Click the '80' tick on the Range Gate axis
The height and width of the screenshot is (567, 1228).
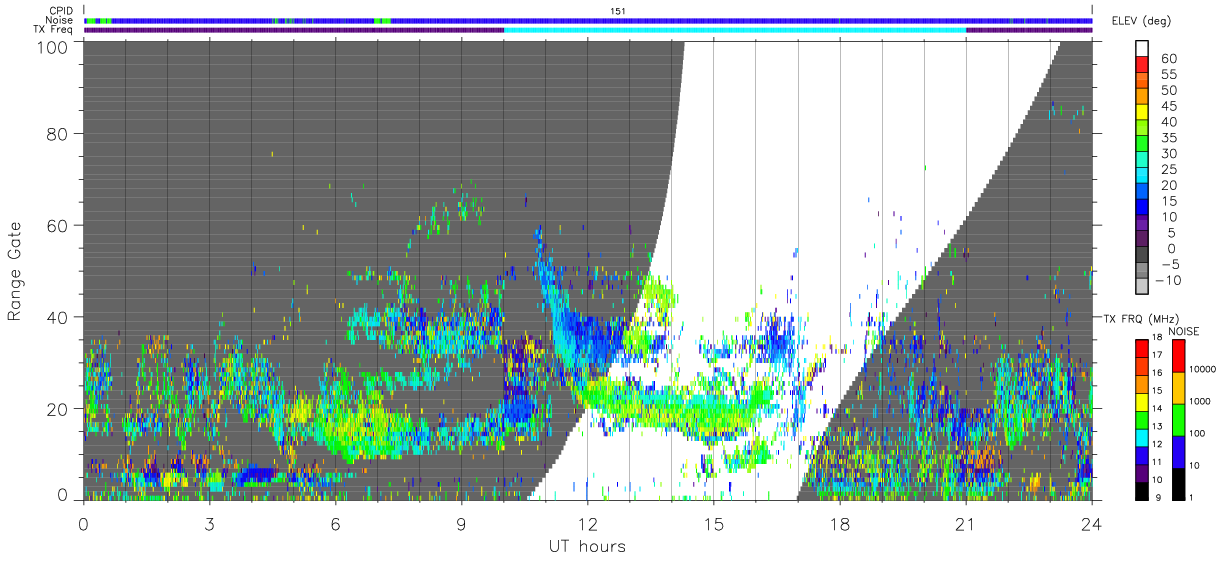click(57, 133)
